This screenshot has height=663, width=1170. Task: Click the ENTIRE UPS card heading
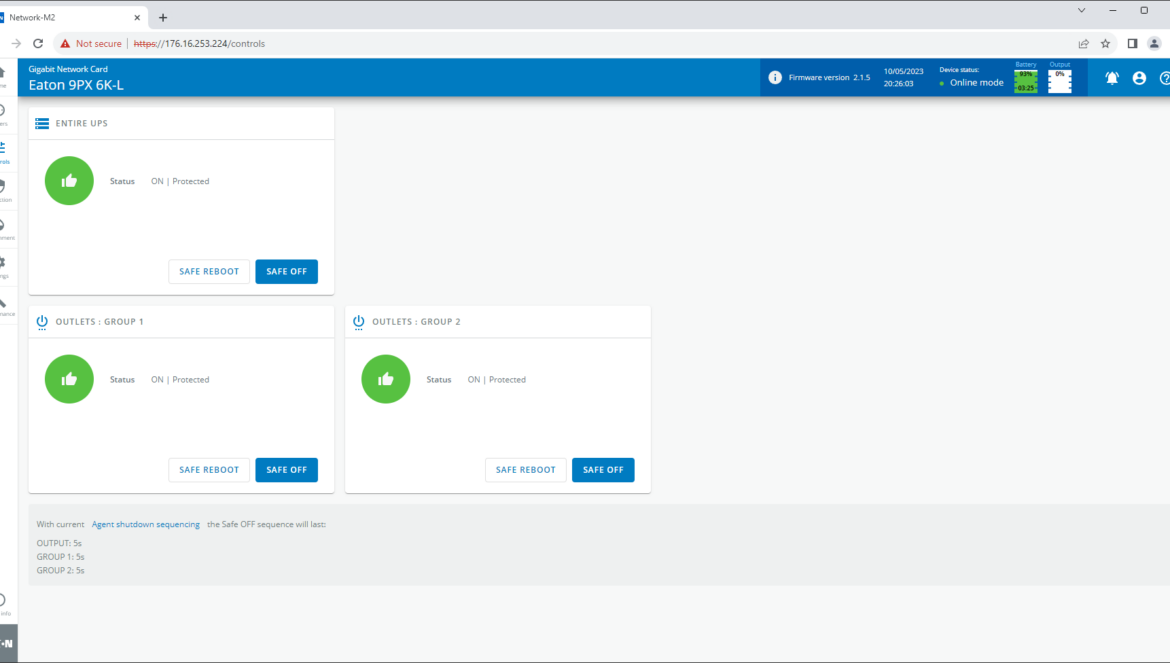click(81, 123)
